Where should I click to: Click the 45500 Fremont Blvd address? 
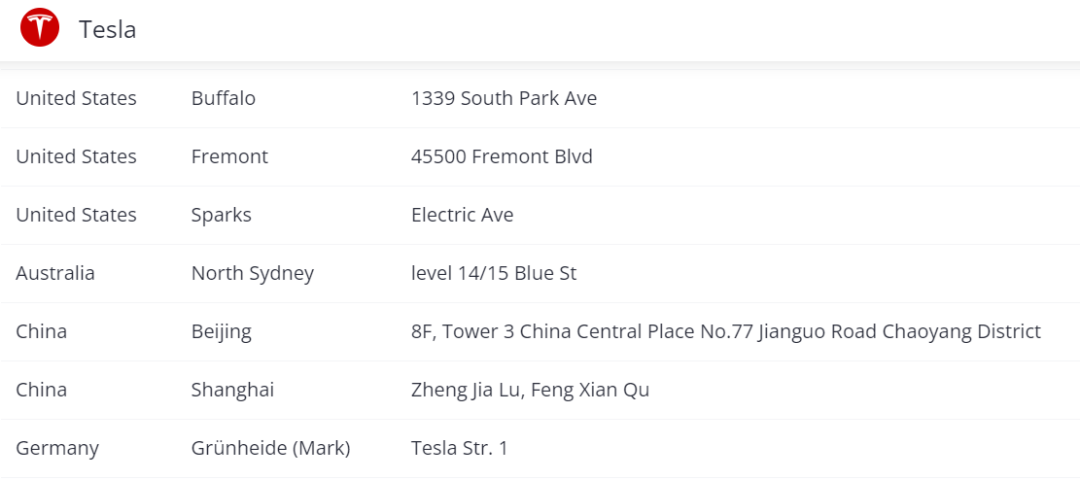click(x=501, y=157)
